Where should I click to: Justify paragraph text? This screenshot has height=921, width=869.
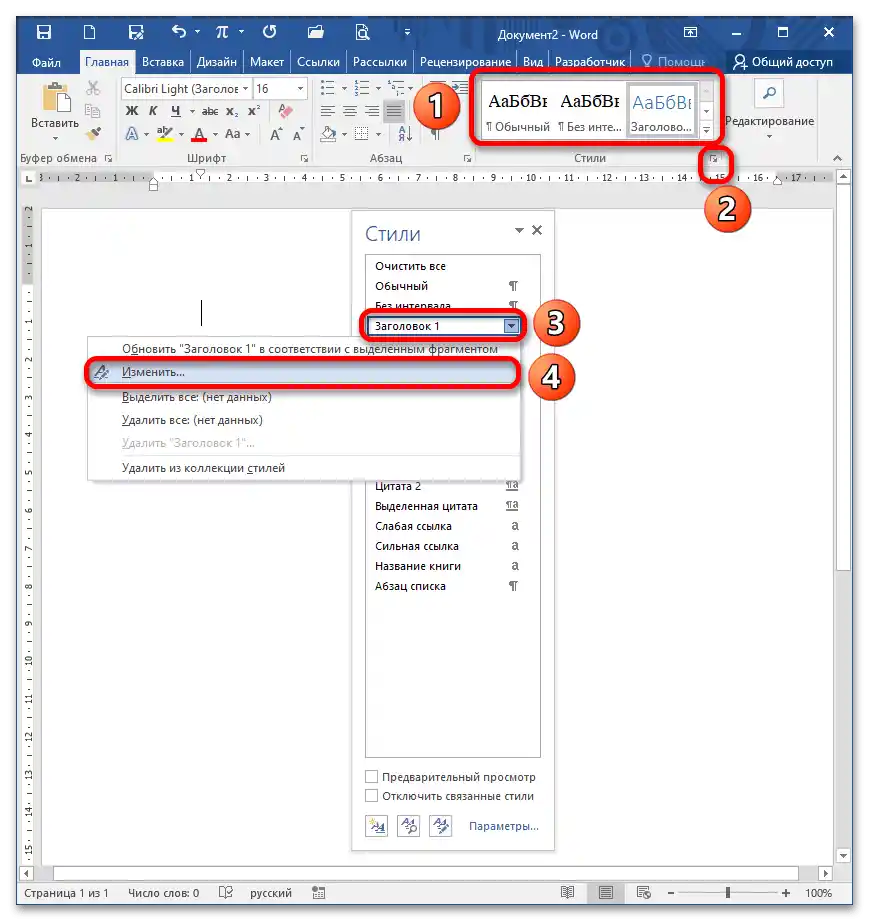click(394, 111)
